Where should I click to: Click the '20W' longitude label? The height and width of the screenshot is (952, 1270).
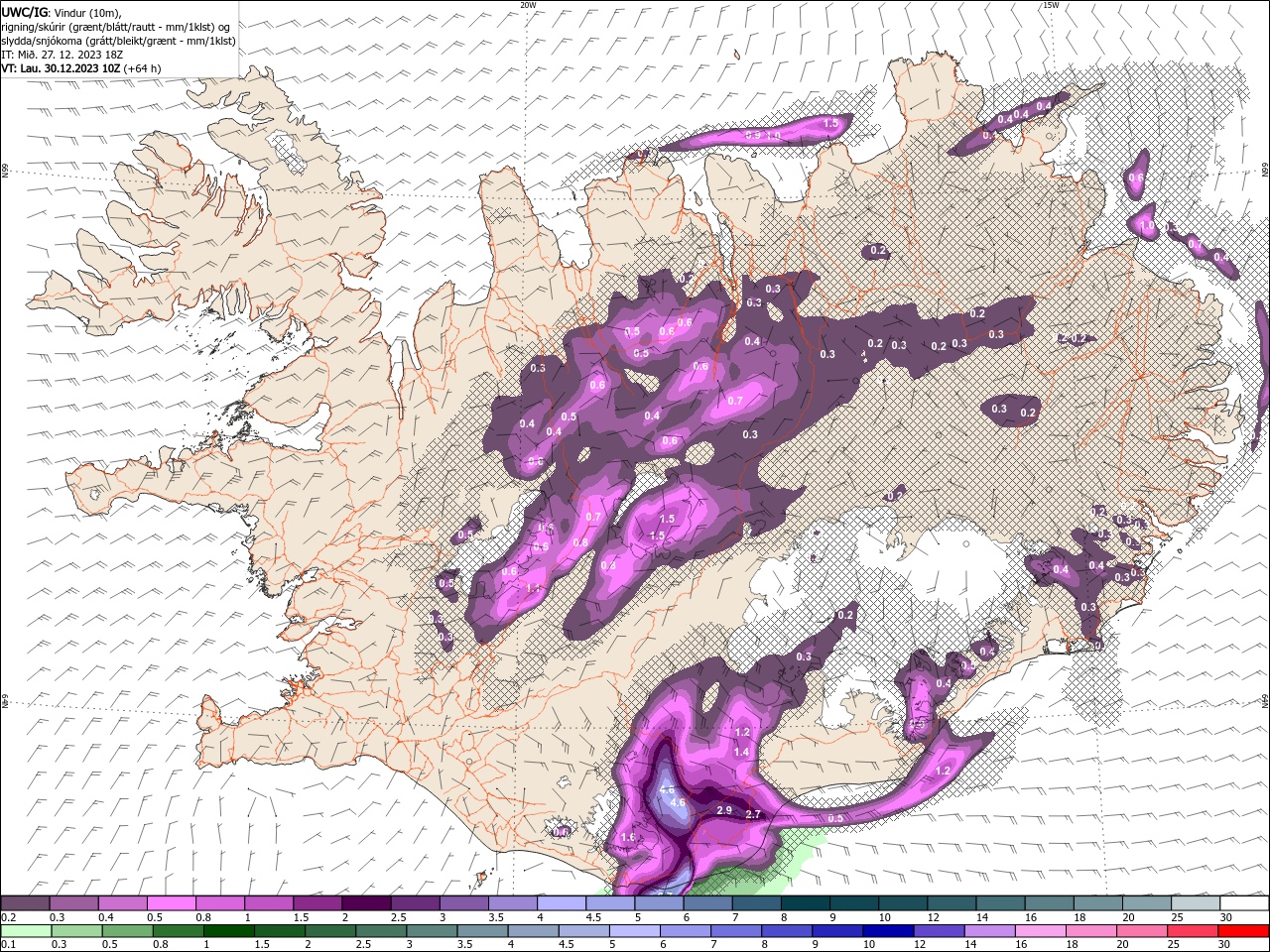click(x=528, y=5)
